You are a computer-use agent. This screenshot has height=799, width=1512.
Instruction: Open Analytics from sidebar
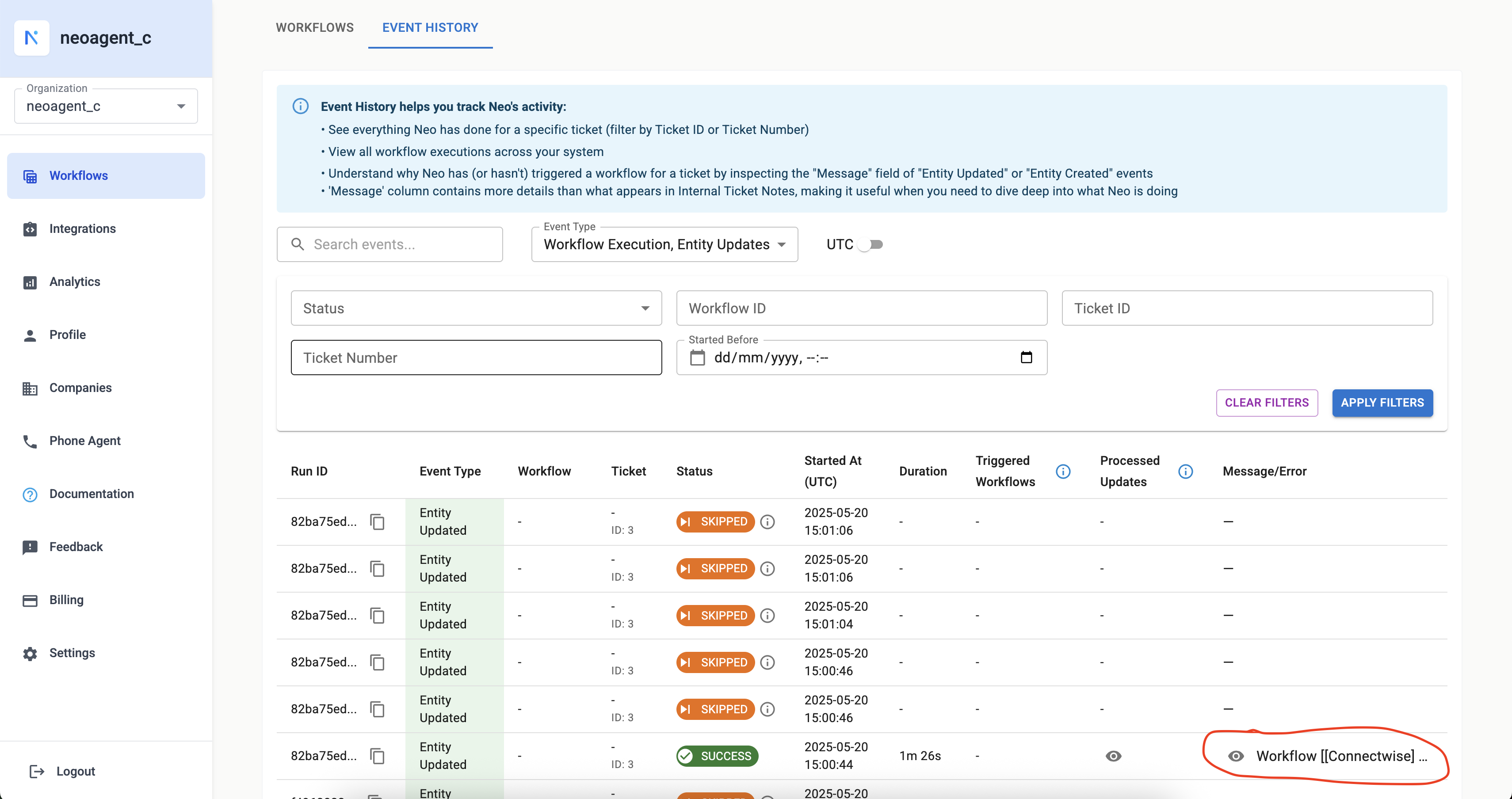tap(75, 282)
